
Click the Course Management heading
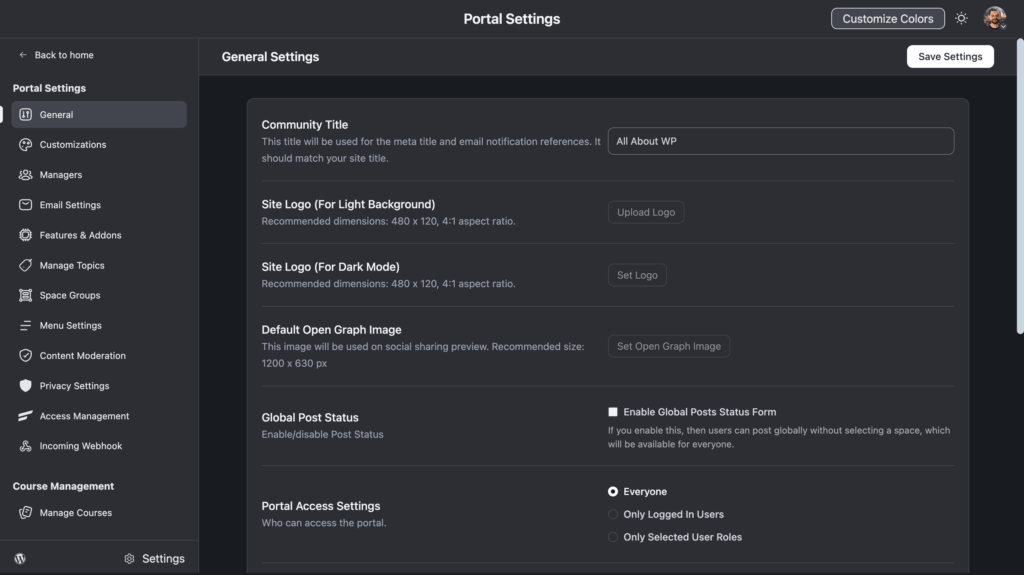pyautogui.click(x=63, y=486)
